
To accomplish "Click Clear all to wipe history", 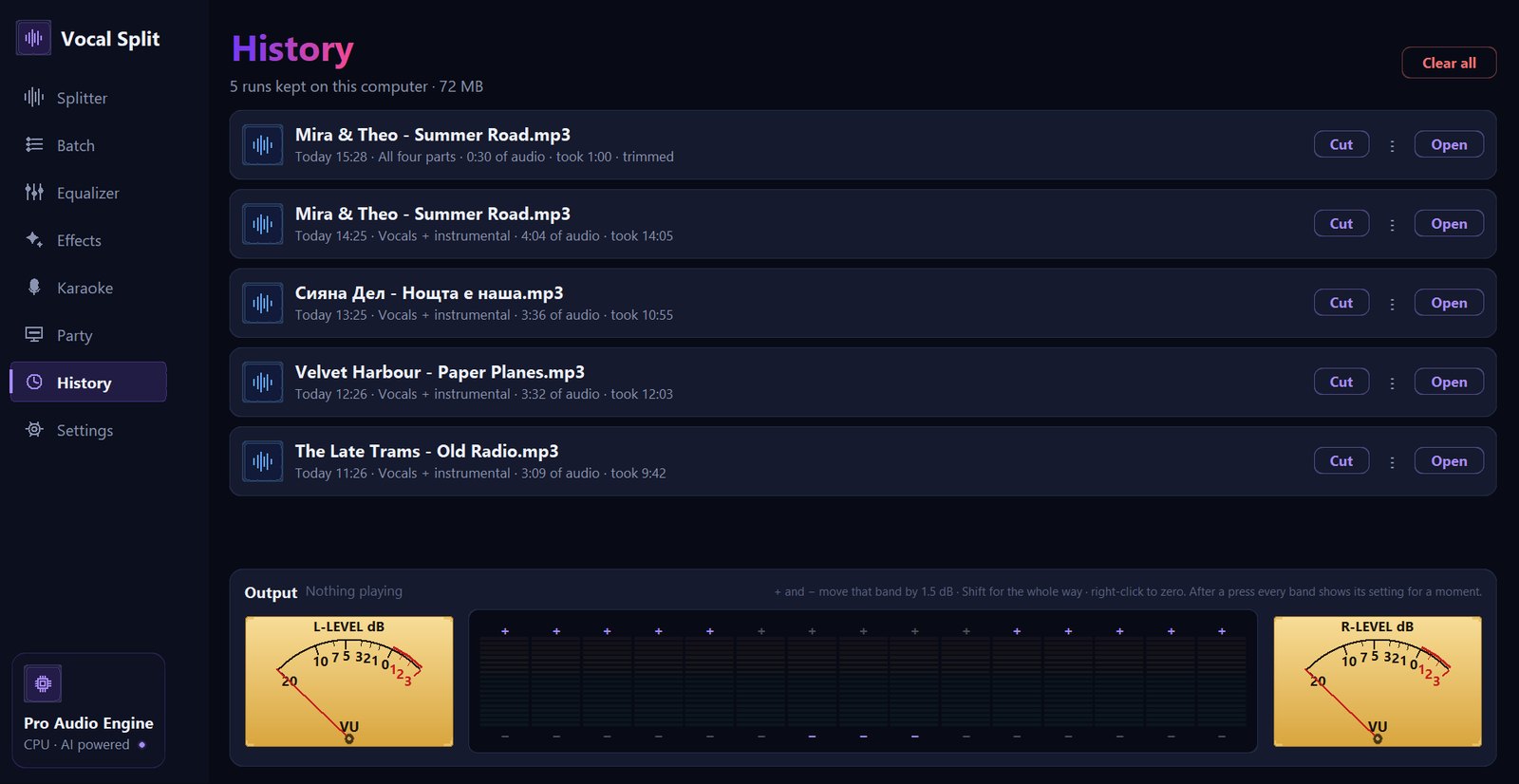I will (1449, 63).
